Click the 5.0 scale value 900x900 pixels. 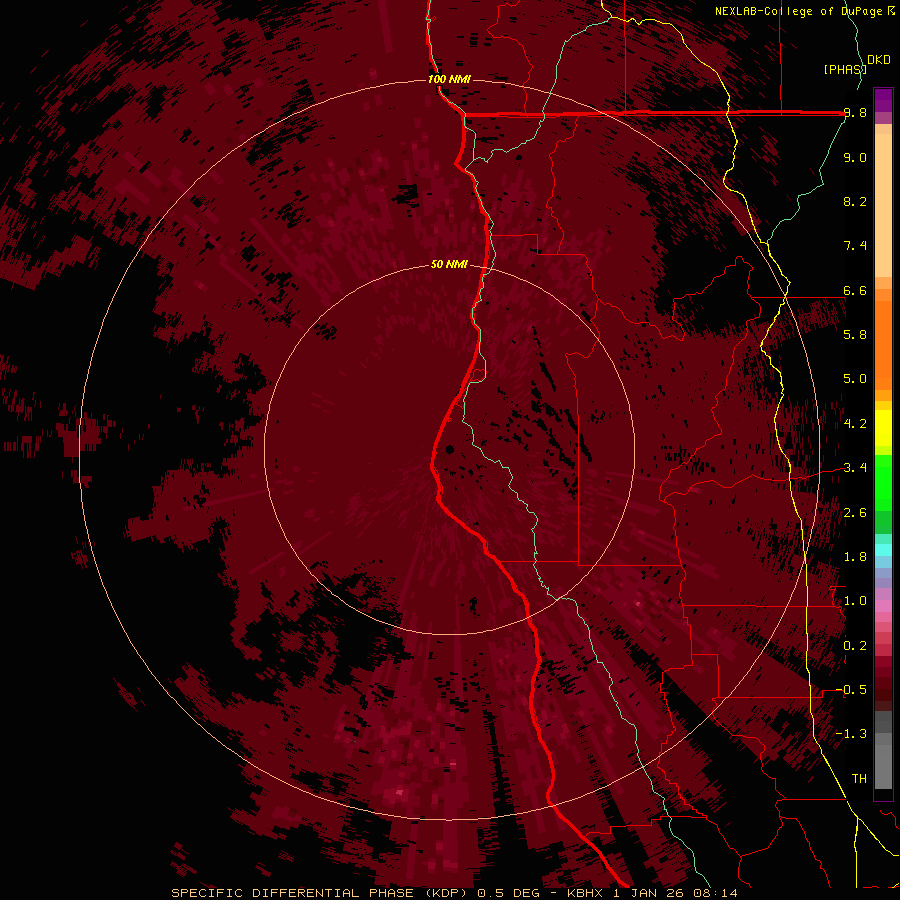855,379
